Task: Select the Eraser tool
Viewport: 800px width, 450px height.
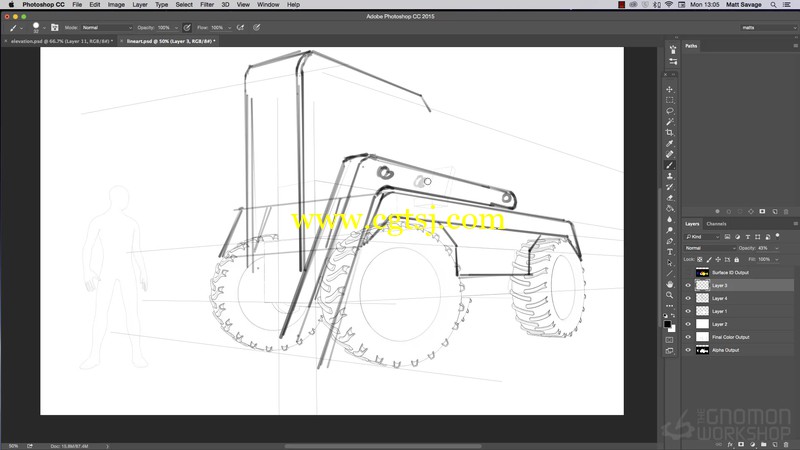Action: pos(669,197)
